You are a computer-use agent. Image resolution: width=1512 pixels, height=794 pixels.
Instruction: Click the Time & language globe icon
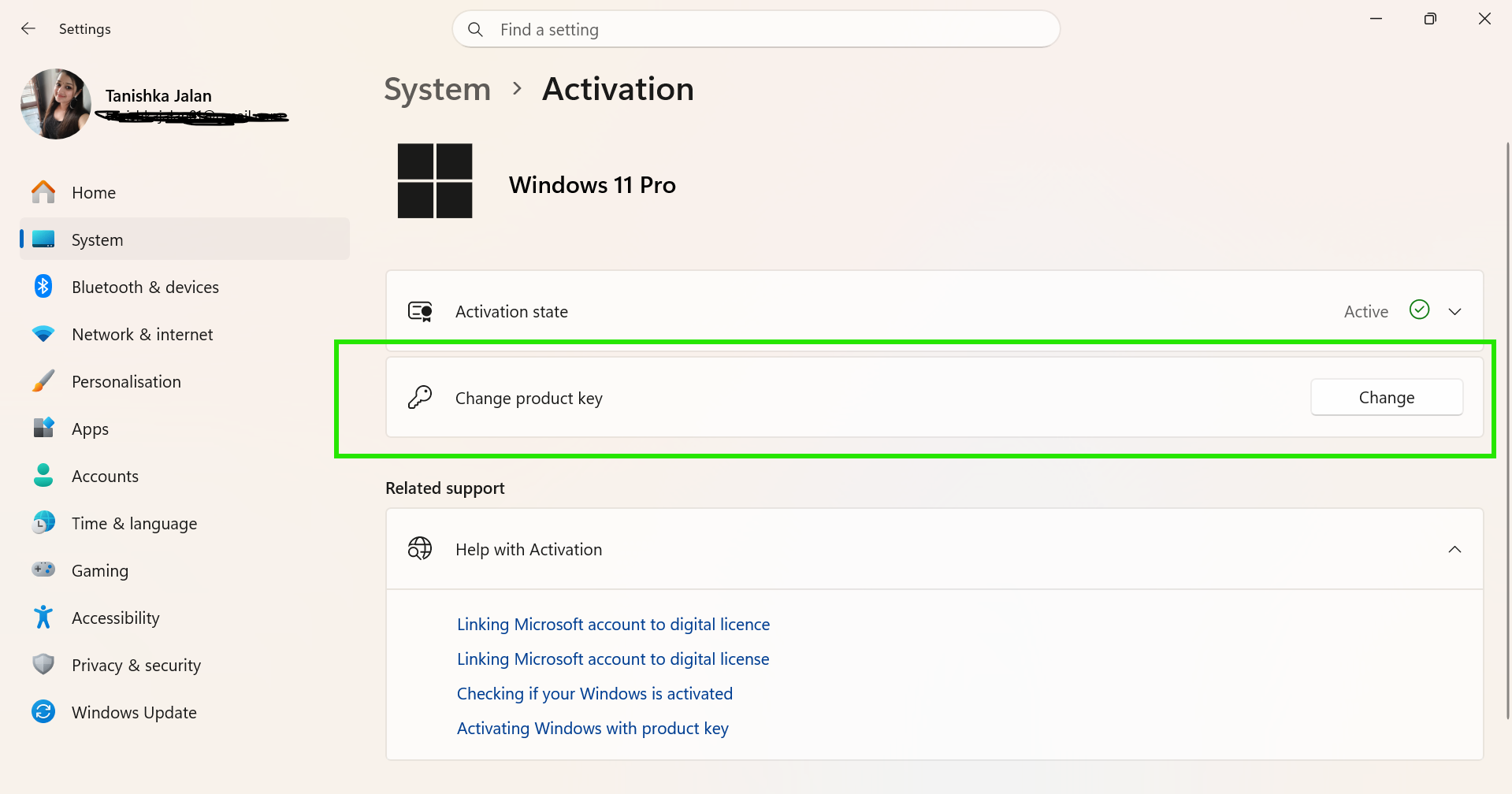tap(43, 522)
